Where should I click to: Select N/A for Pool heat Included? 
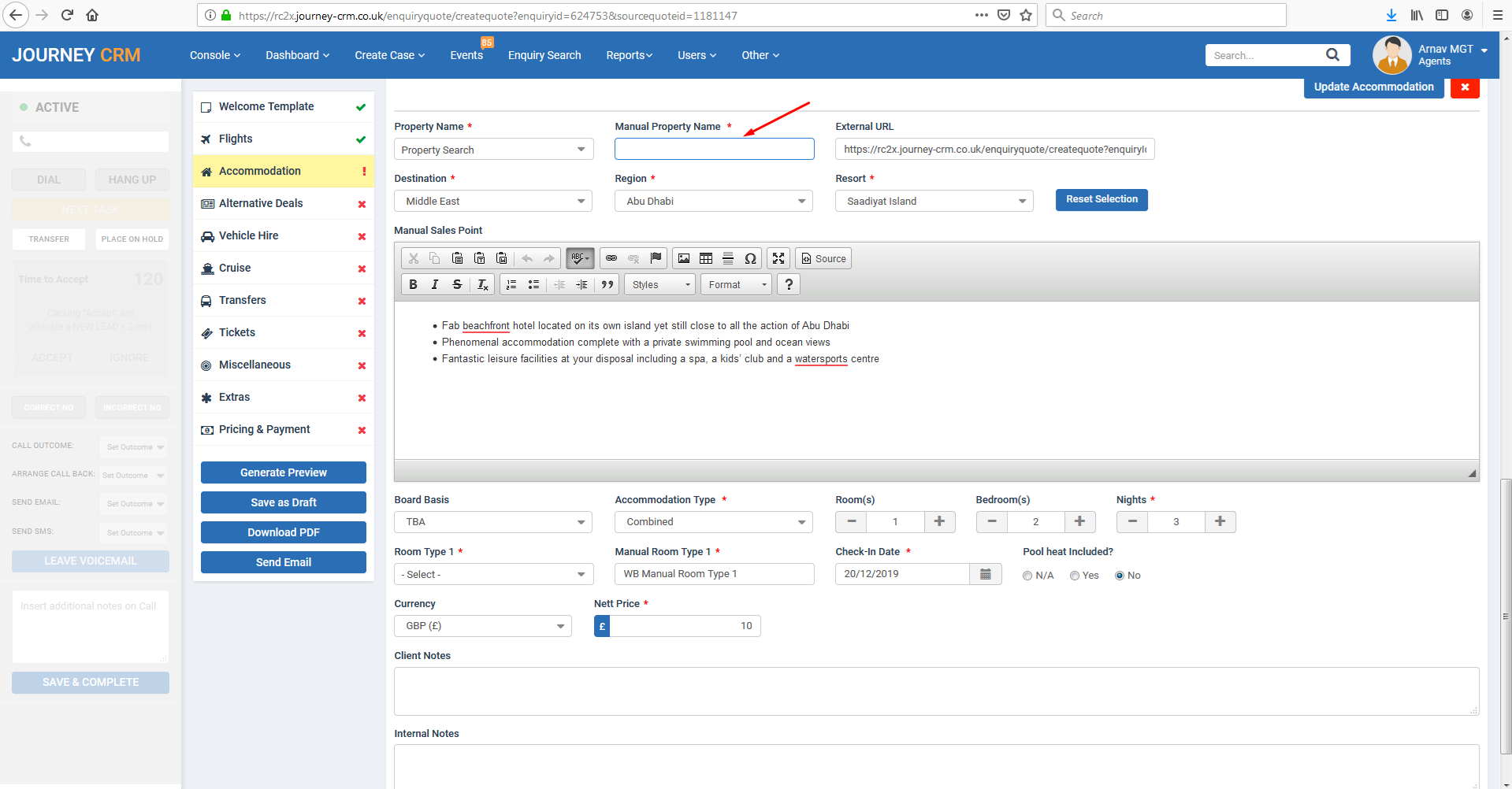pos(1027,576)
